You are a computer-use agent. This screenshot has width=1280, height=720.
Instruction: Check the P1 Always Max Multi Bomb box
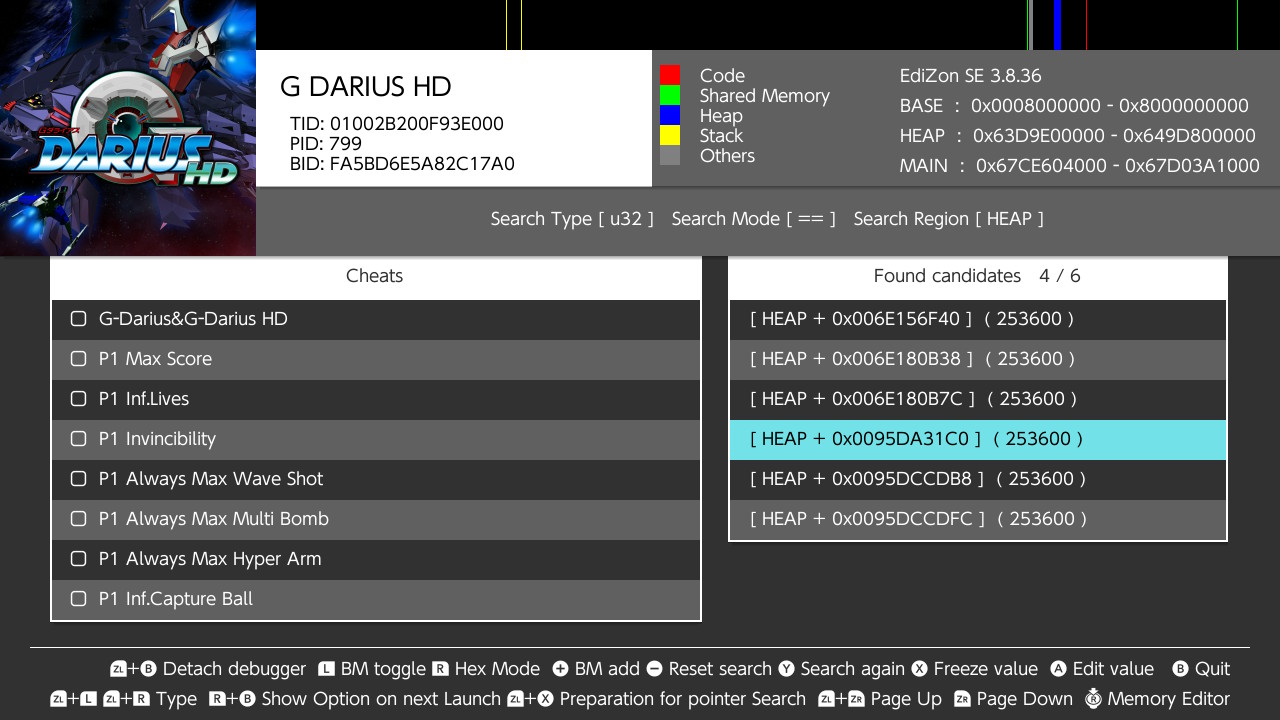79,519
